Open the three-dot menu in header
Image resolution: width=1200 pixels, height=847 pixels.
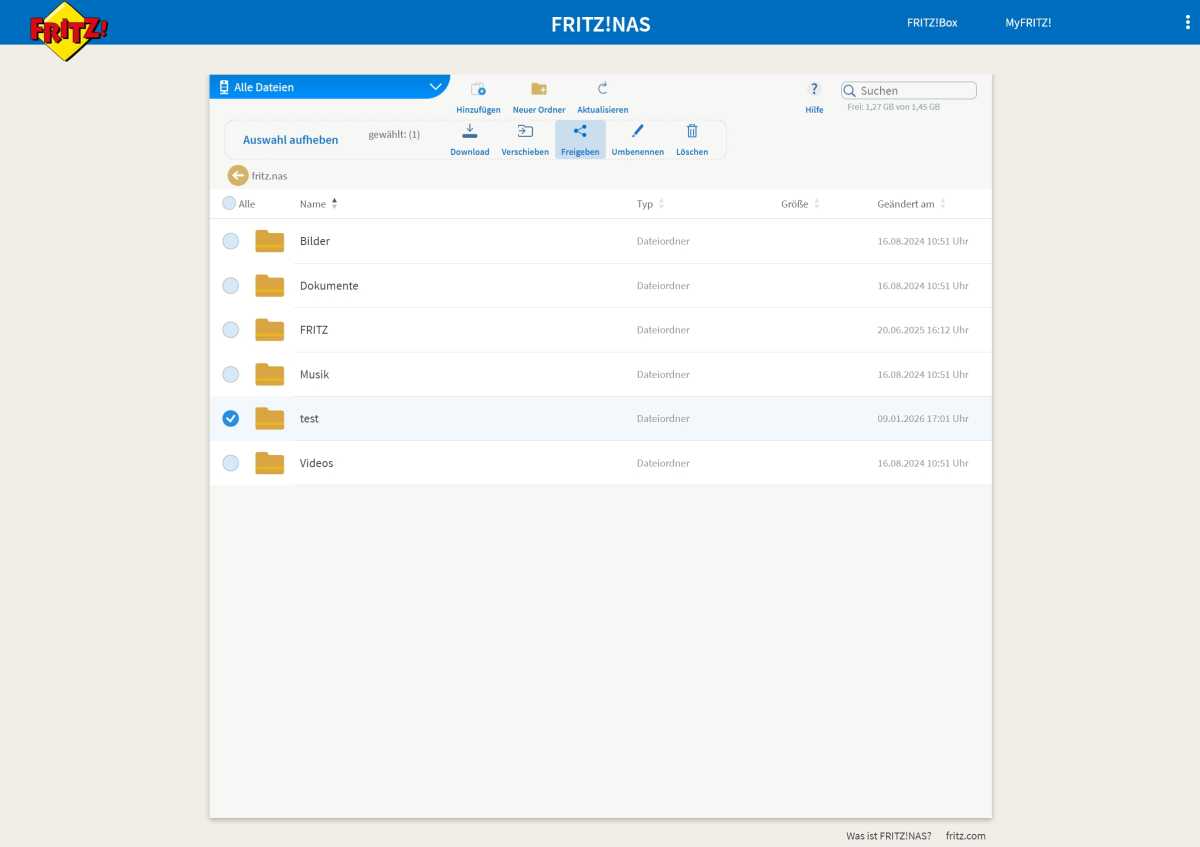pos(1187,22)
